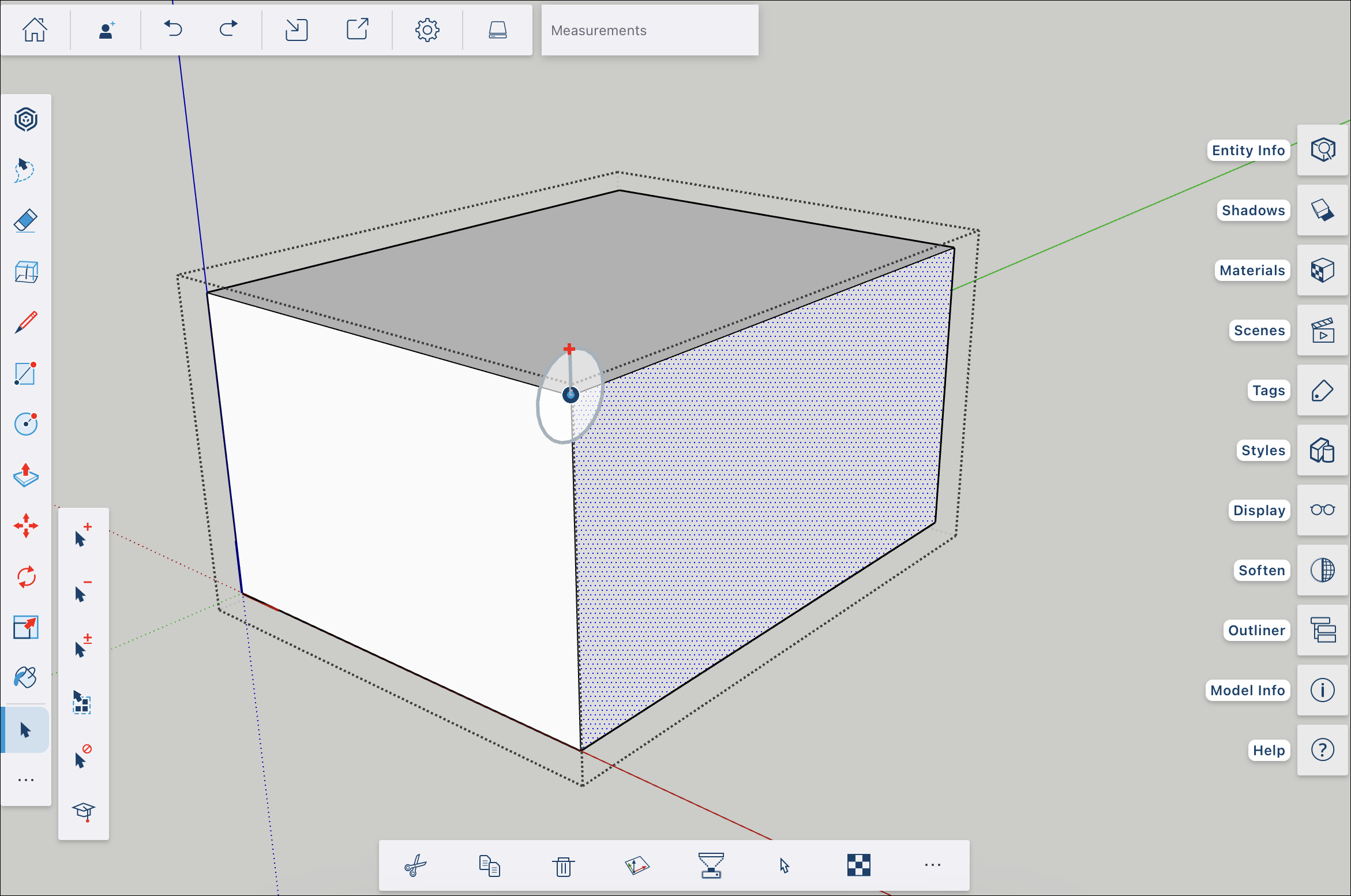1351x896 pixels.
Task: Pick the Pencil drawing tool
Action: [25, 322]
